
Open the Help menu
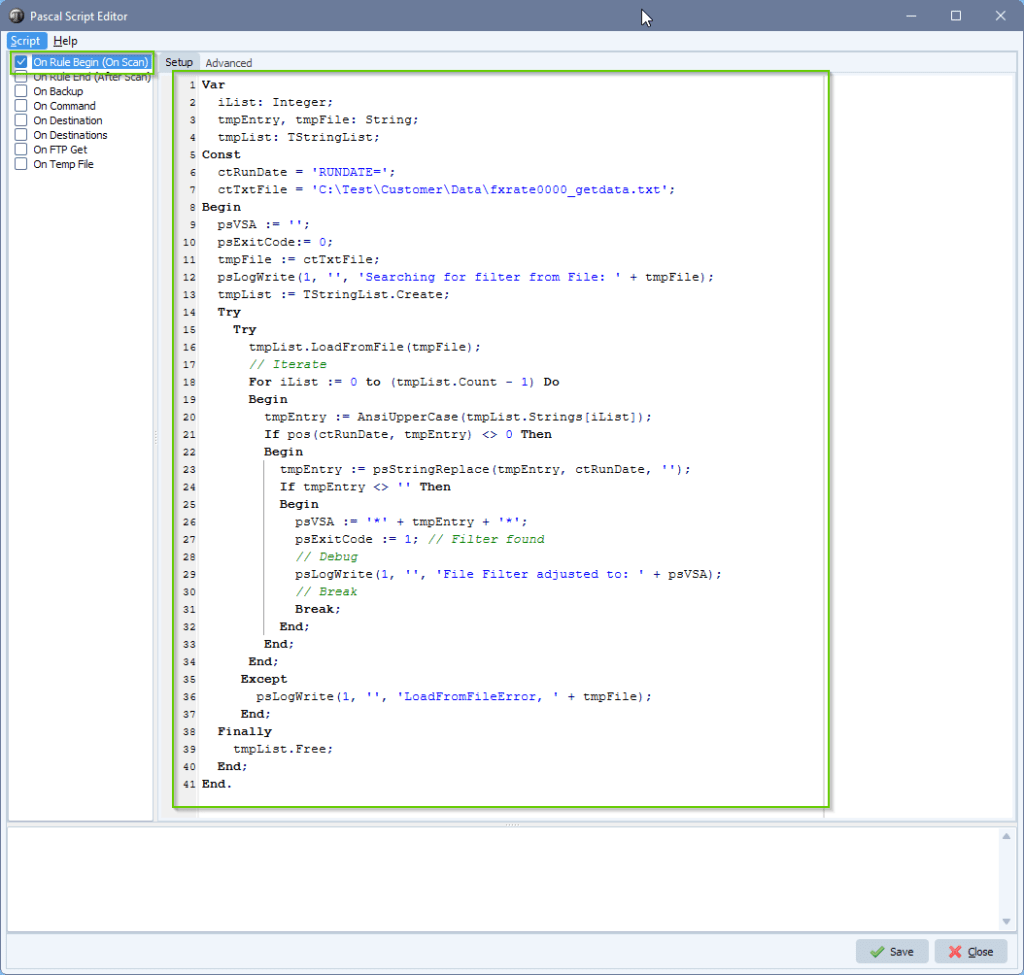point(64,41)
